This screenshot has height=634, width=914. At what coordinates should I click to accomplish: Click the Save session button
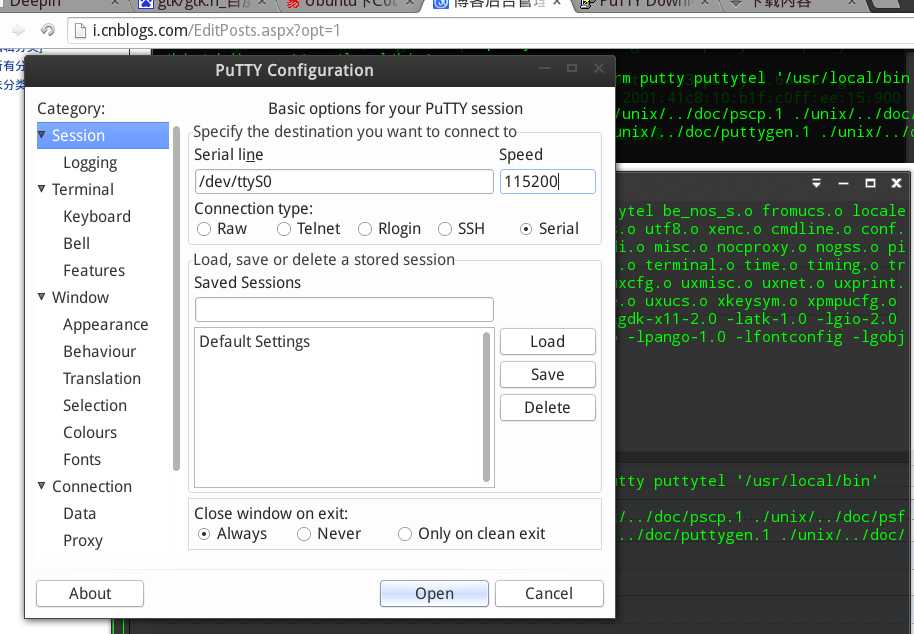547,374
